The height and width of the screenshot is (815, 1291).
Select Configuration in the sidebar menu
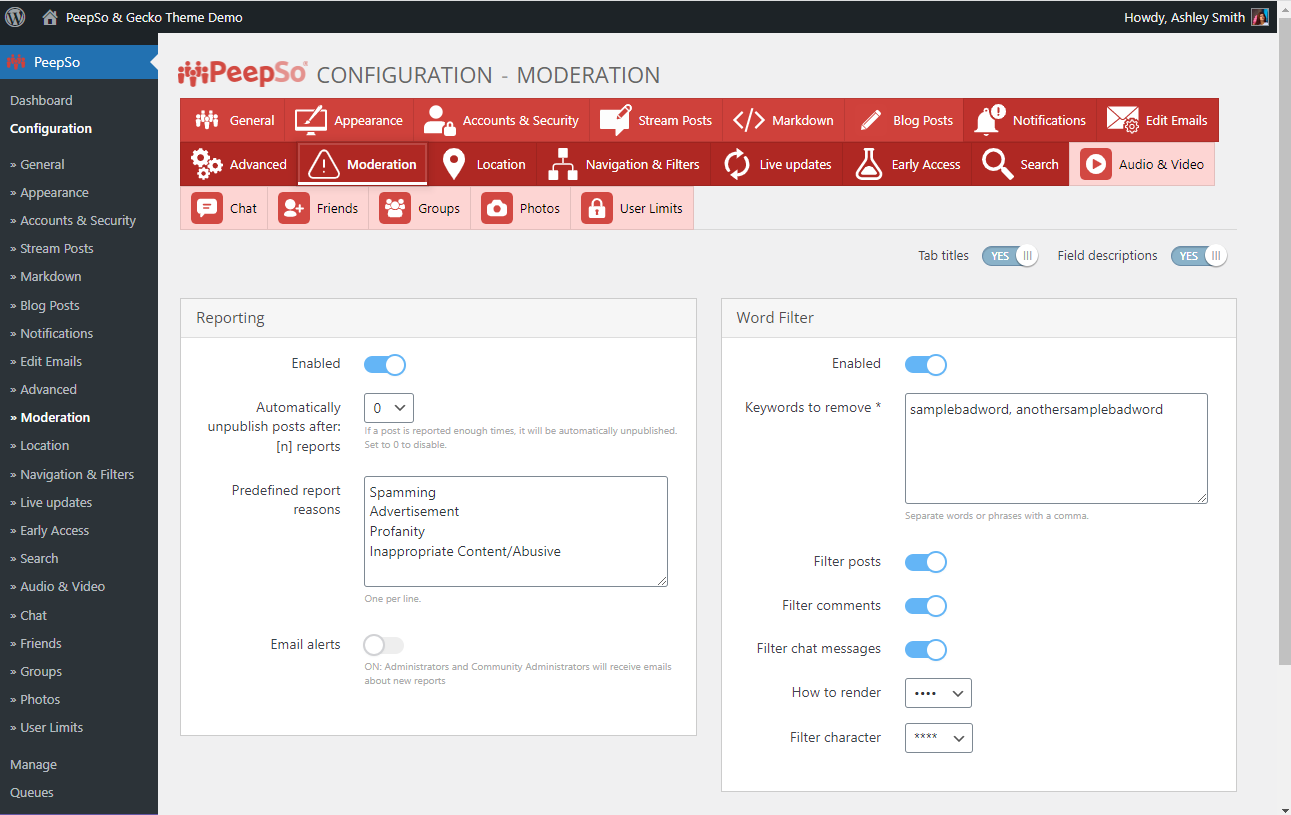[x=51, y=129]
